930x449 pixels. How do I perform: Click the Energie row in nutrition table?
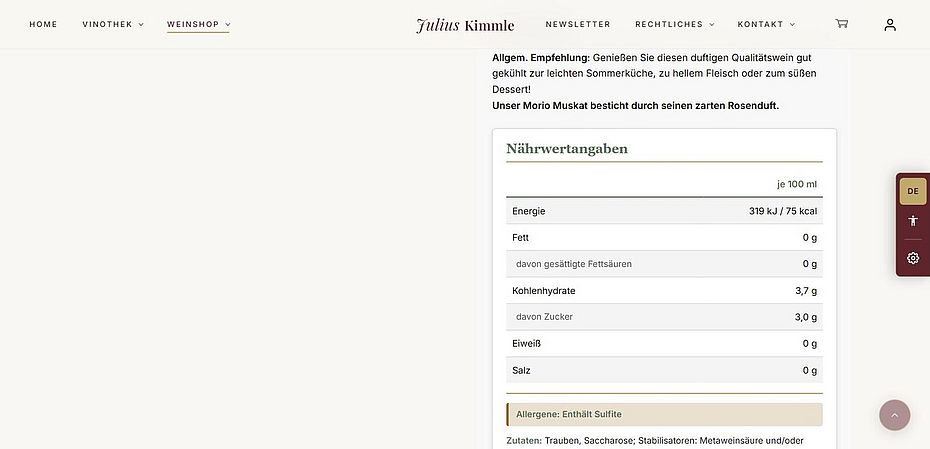pos(664,211)
